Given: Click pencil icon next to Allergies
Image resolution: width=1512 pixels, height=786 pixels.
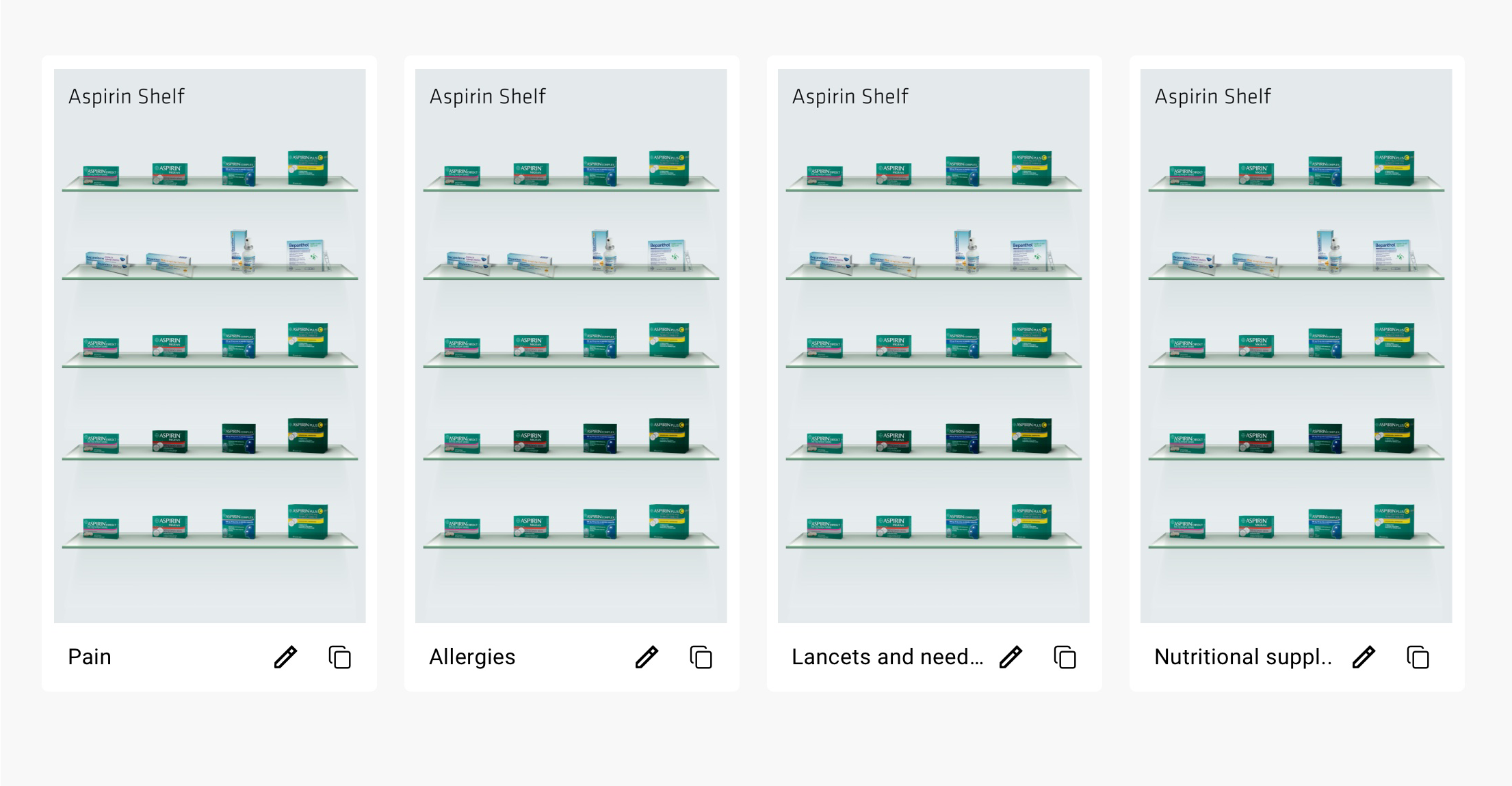Looking at the screenshot, I should [647, 657].
